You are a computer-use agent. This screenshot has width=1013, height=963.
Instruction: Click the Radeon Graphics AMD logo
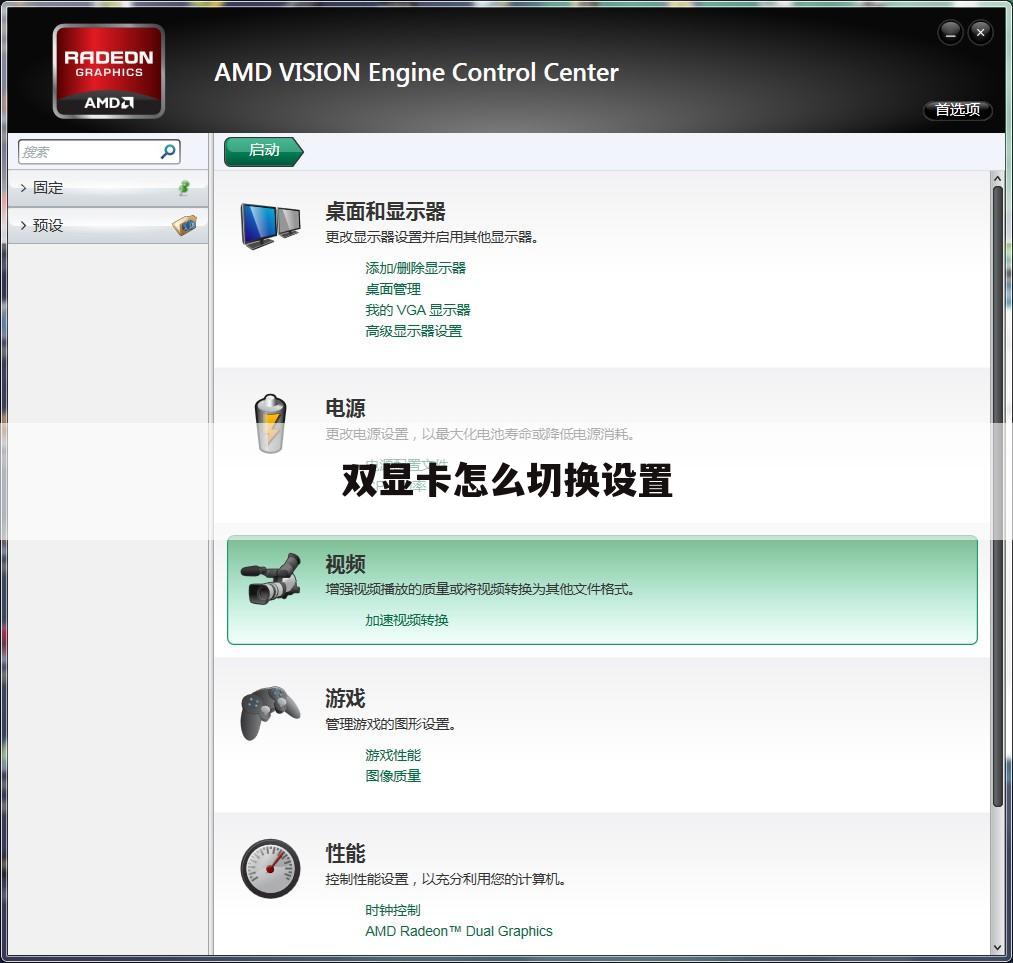tap(109, 71)
